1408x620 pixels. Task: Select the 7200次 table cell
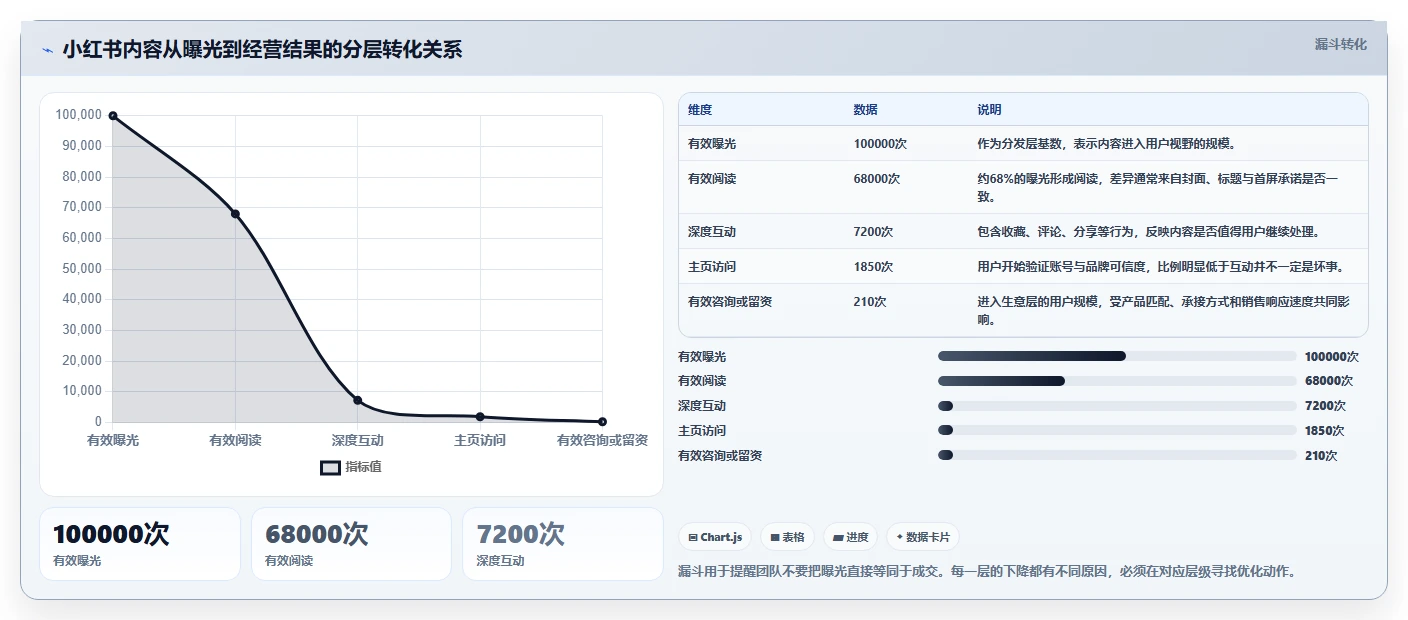pyautogui.click(x=874, y=232)
